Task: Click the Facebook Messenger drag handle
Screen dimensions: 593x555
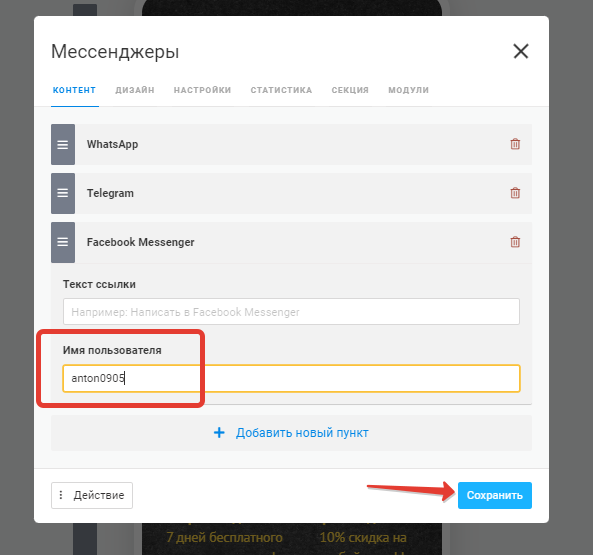Action: pos(63,242)
